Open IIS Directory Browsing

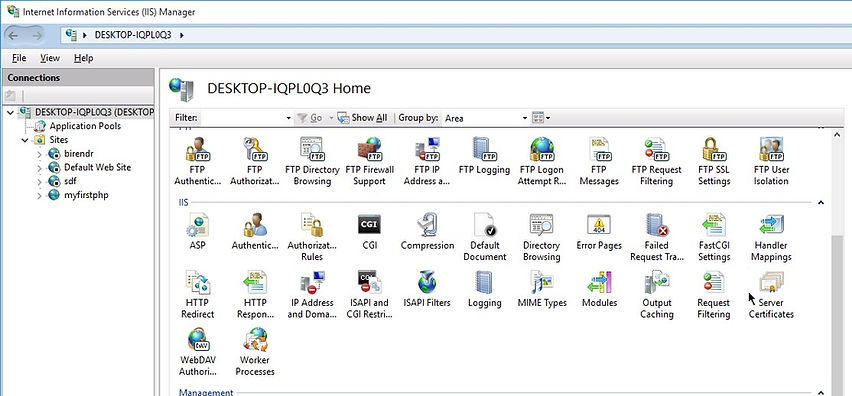pos(541,237)
